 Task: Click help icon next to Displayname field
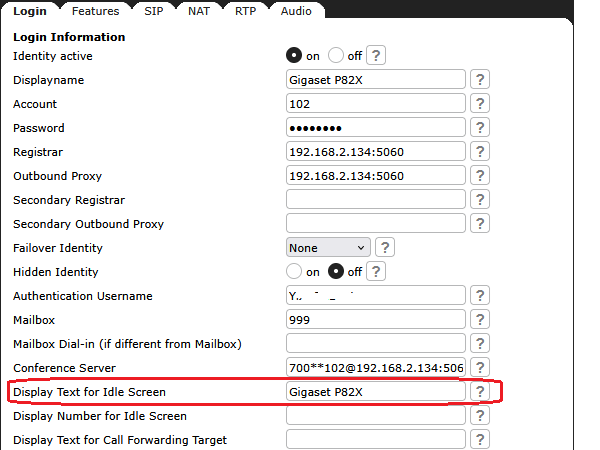(480, 80)
